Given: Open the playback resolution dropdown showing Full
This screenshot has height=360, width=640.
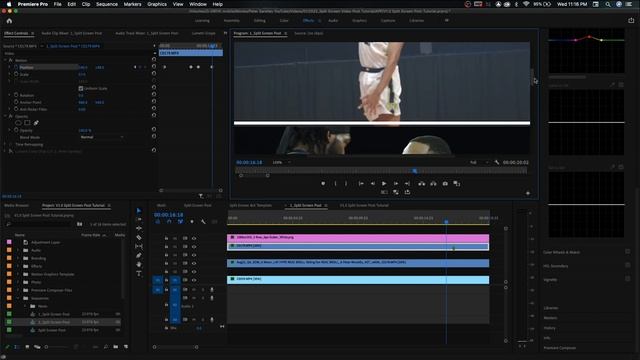Looking at the screenshot, I should (x=478, y=162).
